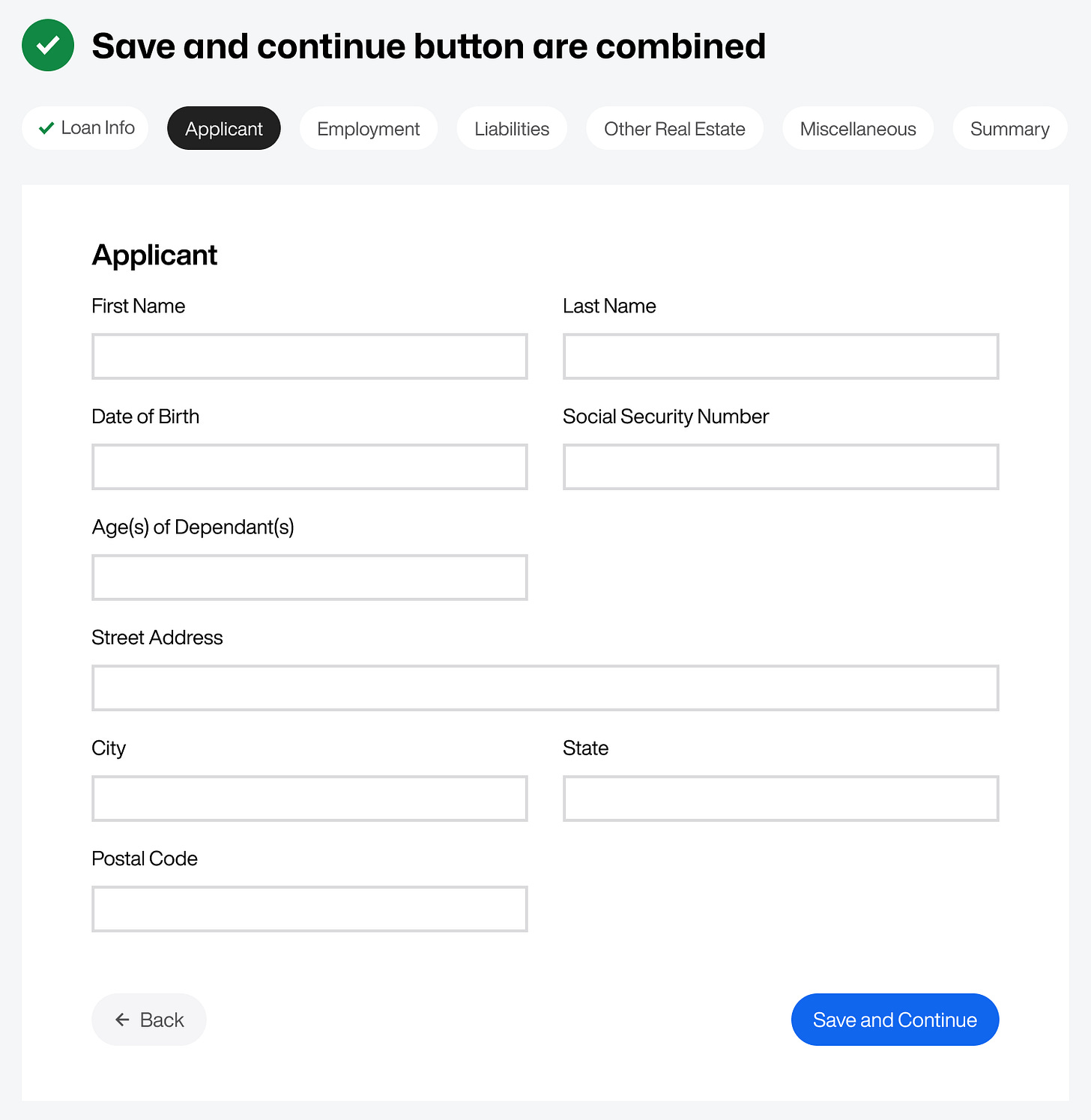Switch to the Employment tab
Viewport: 1091px width, 1120px height.
368,129
